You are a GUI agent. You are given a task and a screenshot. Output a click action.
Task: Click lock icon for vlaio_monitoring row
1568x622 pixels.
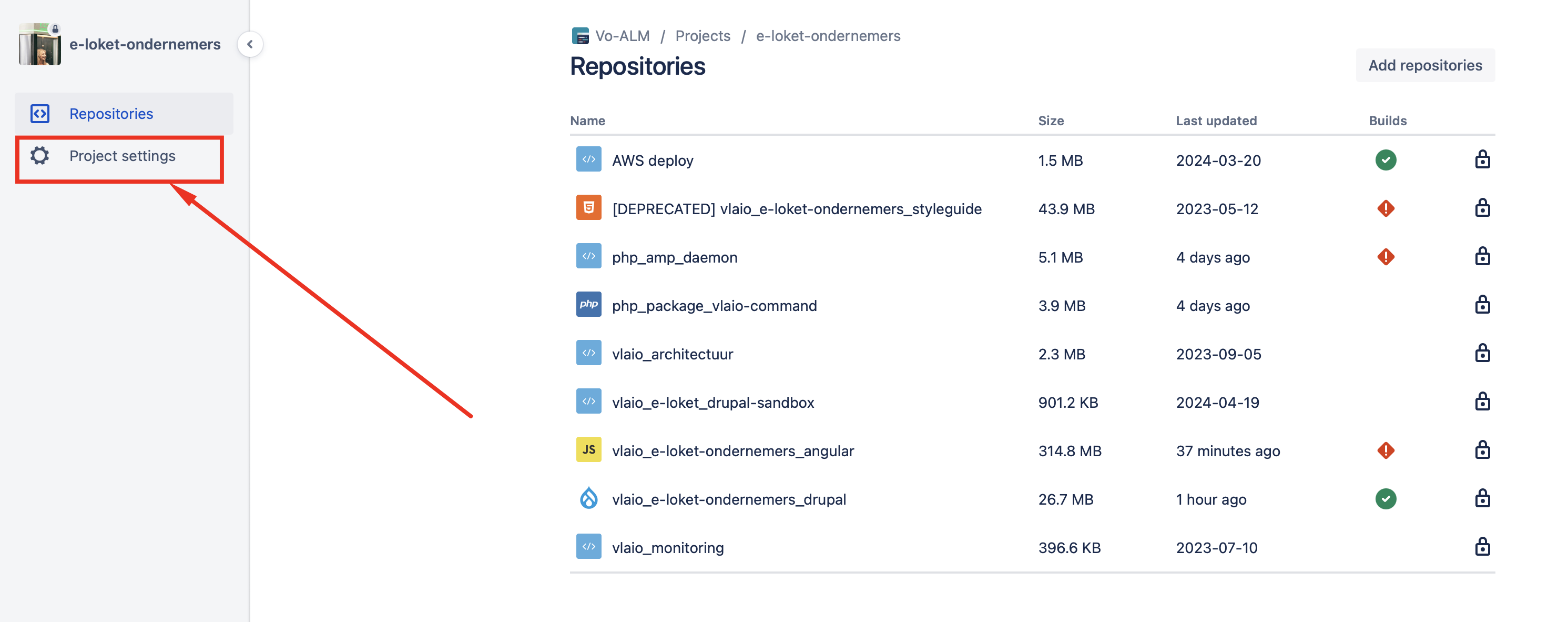click(x=1482, y=547)
